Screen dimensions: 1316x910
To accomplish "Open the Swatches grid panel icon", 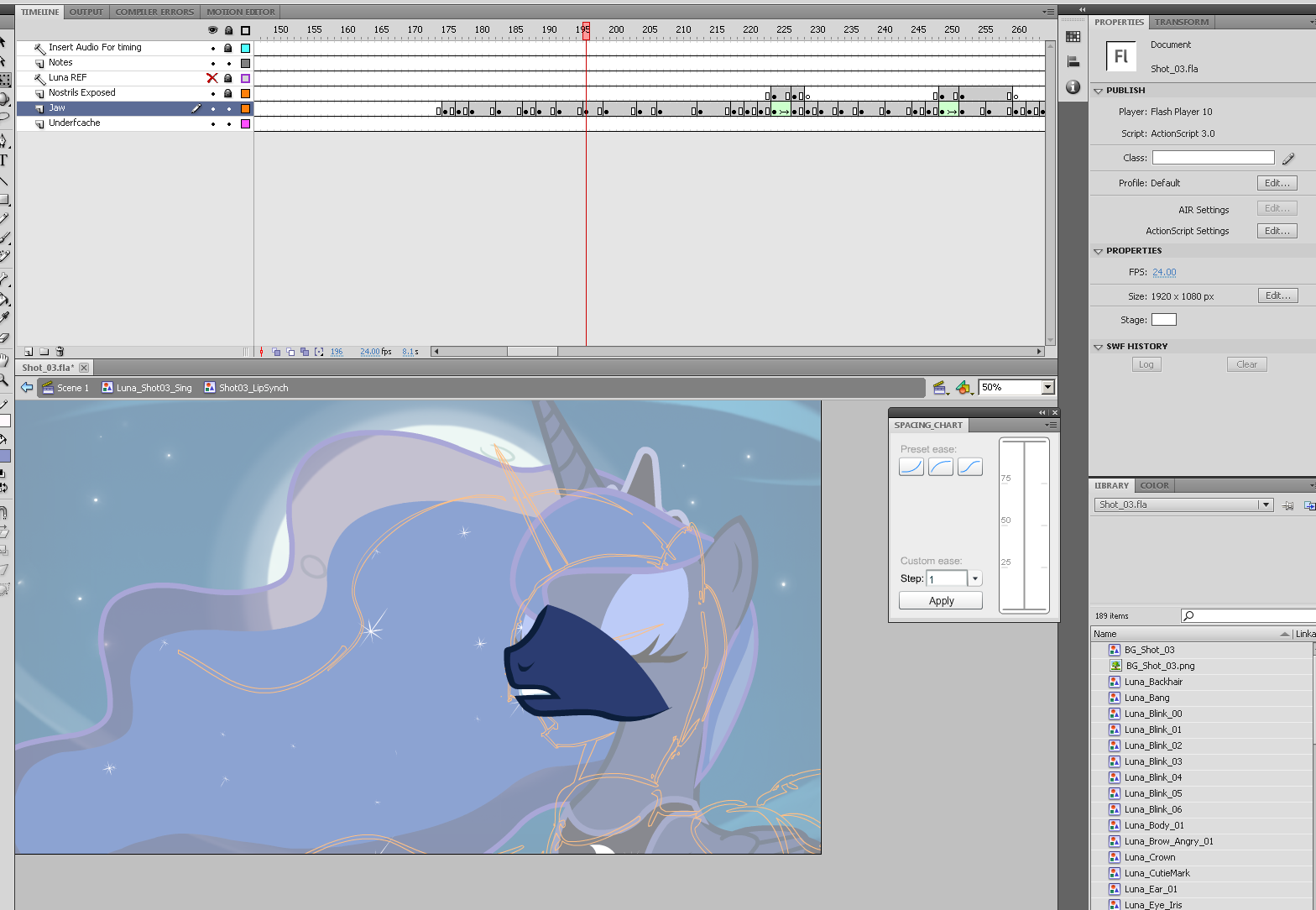I will click(1073, 36).
